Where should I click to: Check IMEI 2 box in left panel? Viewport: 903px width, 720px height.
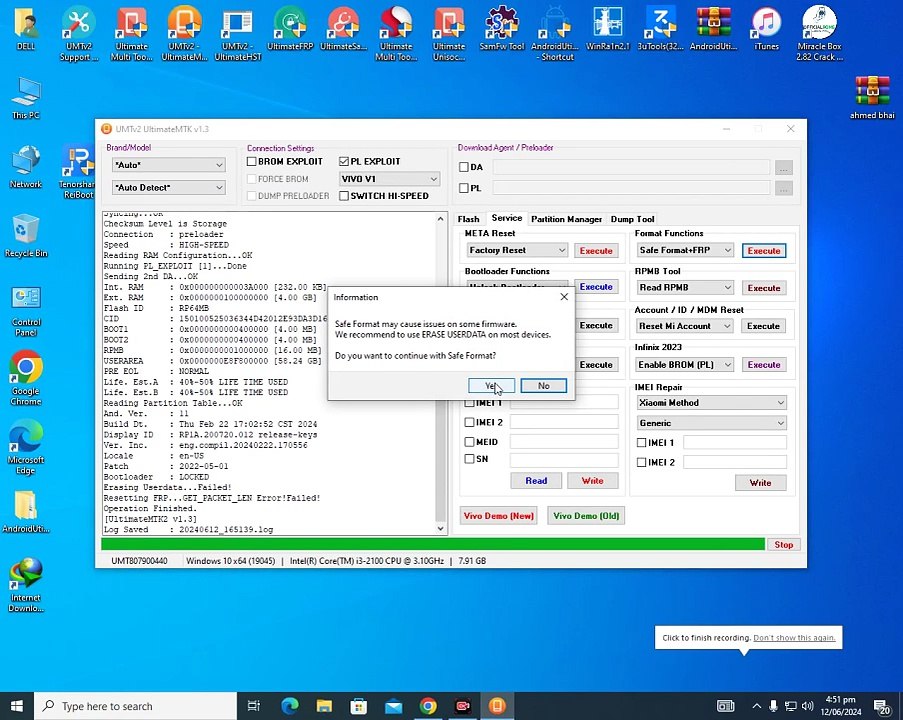469,422
